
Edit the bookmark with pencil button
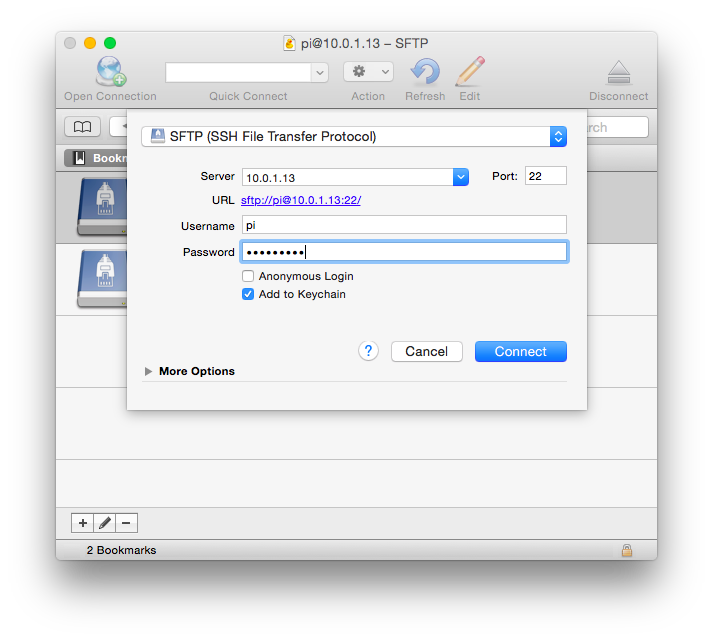[105, 523]
